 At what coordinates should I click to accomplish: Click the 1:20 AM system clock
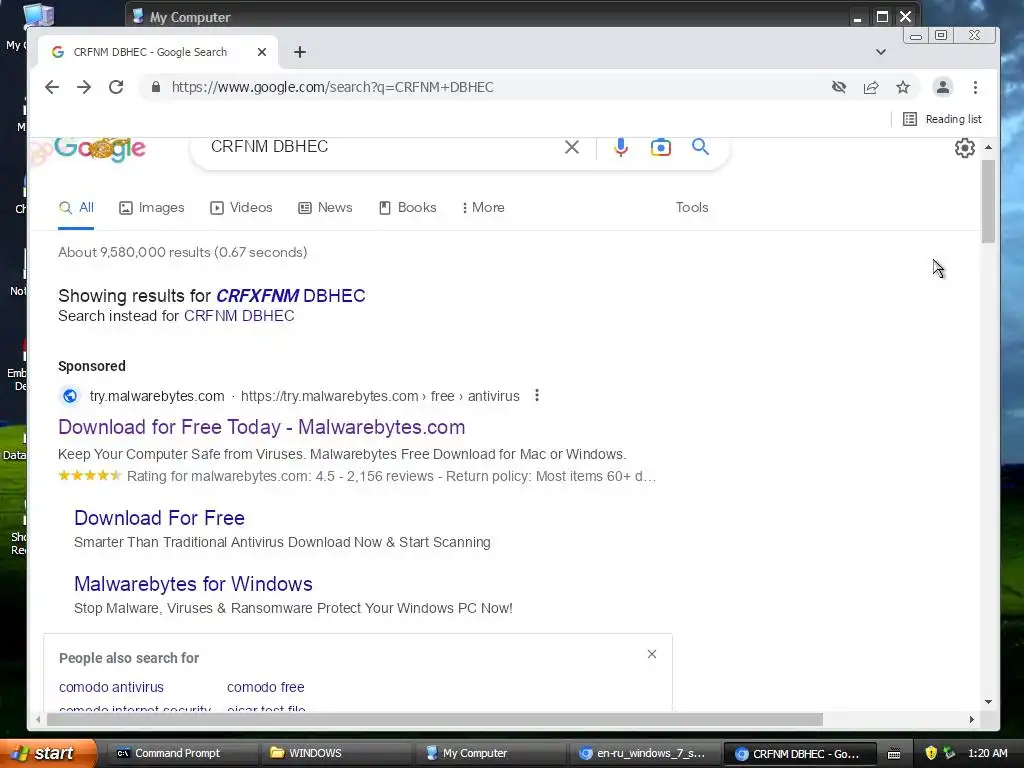pyautogui.click(x=987, y=754)
